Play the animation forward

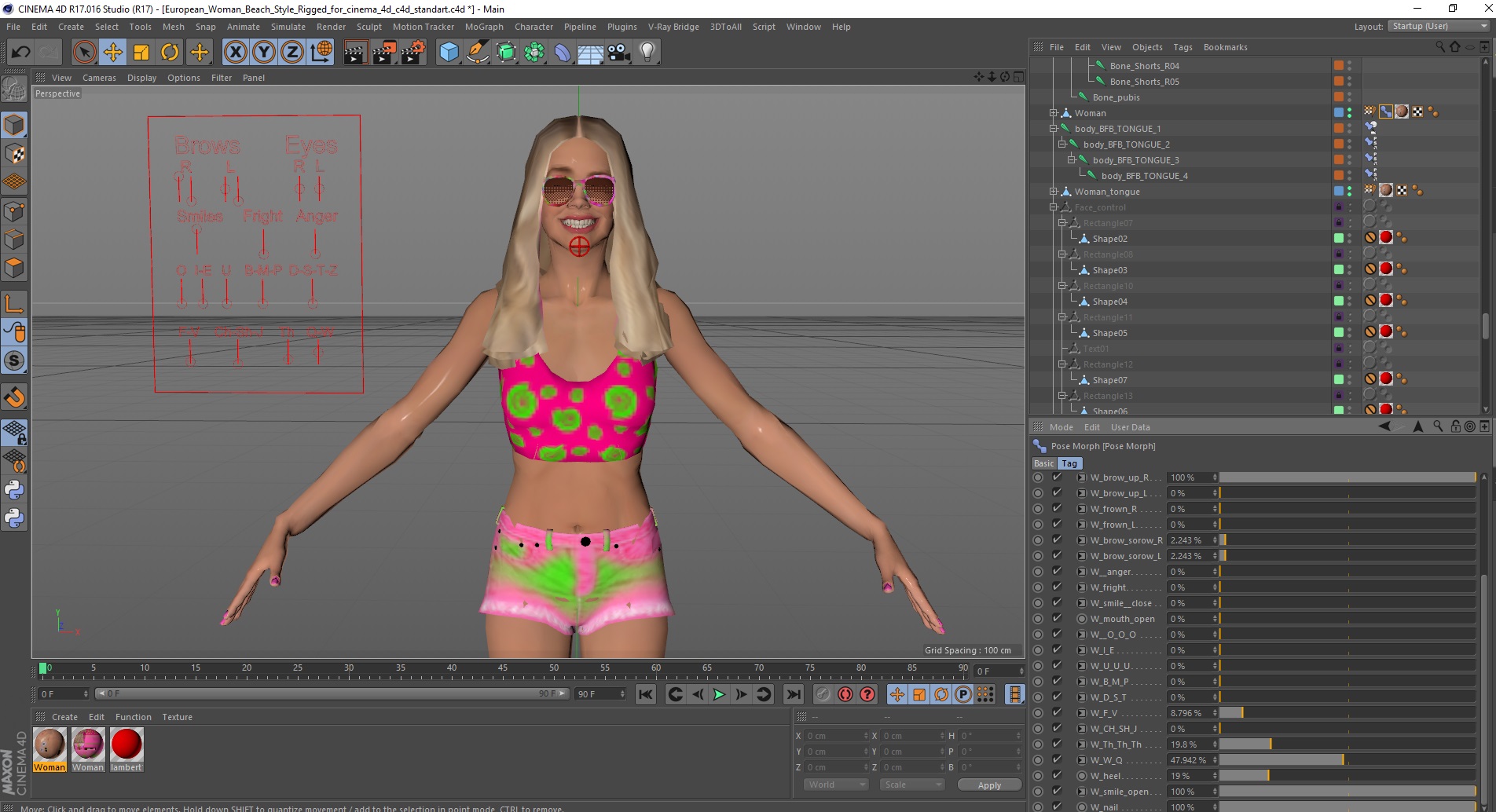tap(719, 694)
